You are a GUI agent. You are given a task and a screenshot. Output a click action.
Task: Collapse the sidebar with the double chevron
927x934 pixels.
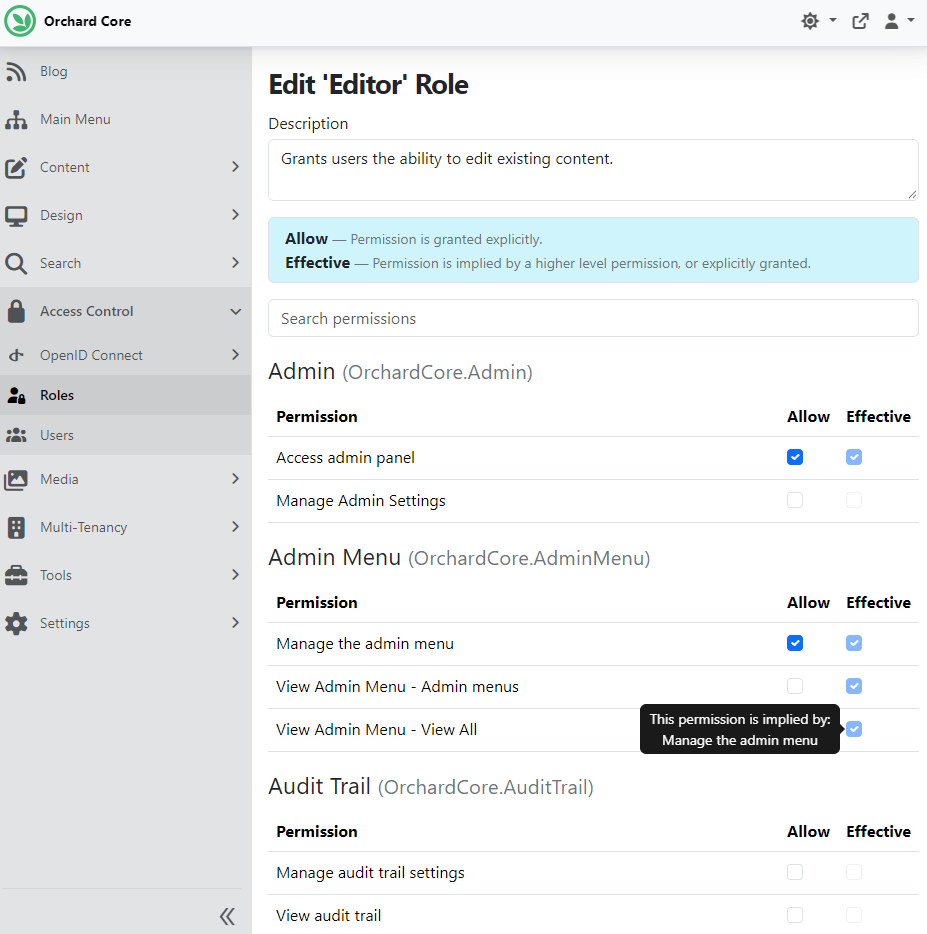point(227,916)
